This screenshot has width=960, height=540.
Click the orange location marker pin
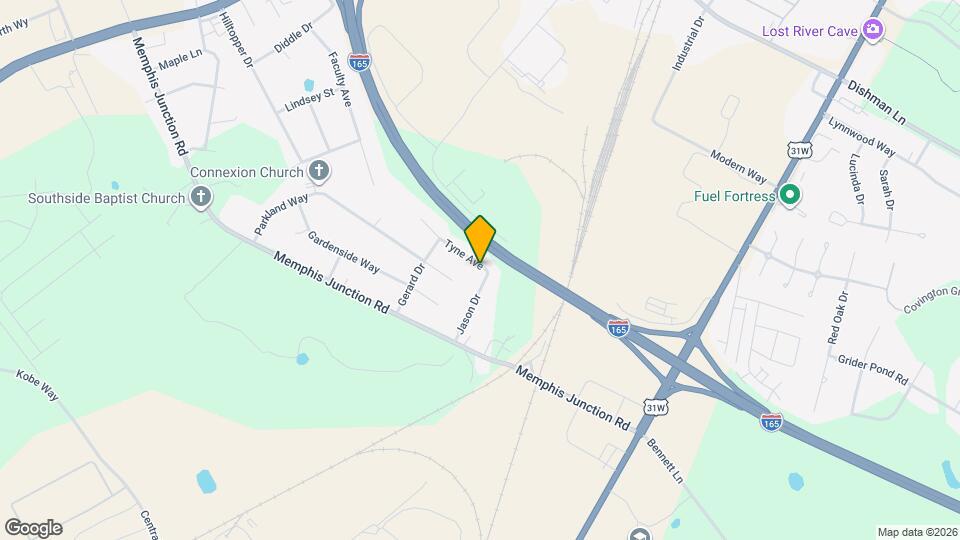[x=479, y=239]
